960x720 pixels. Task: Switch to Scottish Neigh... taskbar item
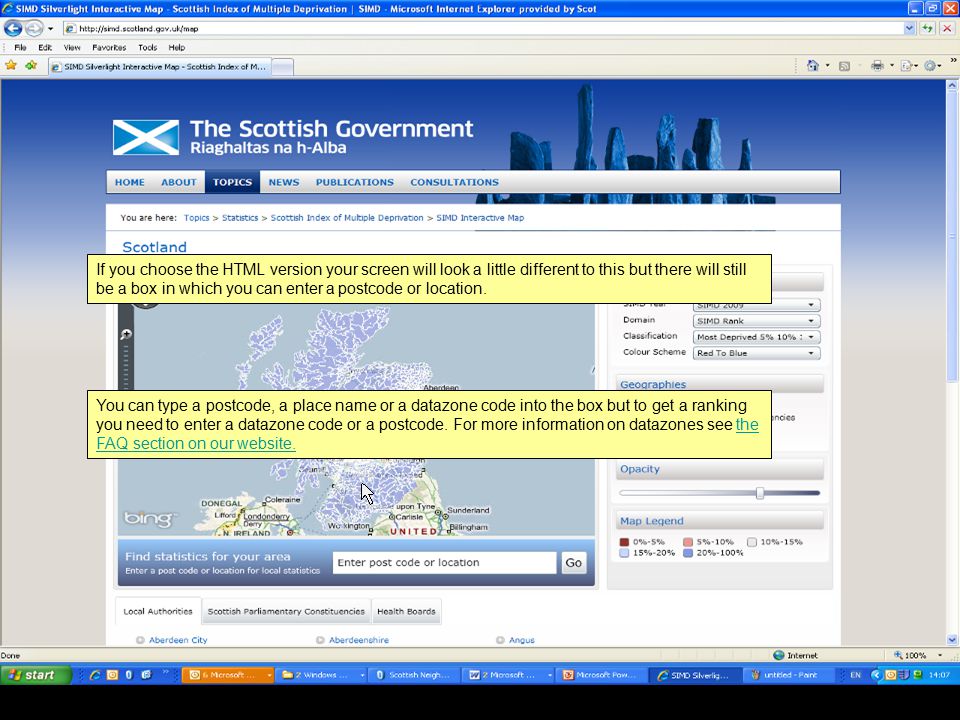[x=414, y=675]
